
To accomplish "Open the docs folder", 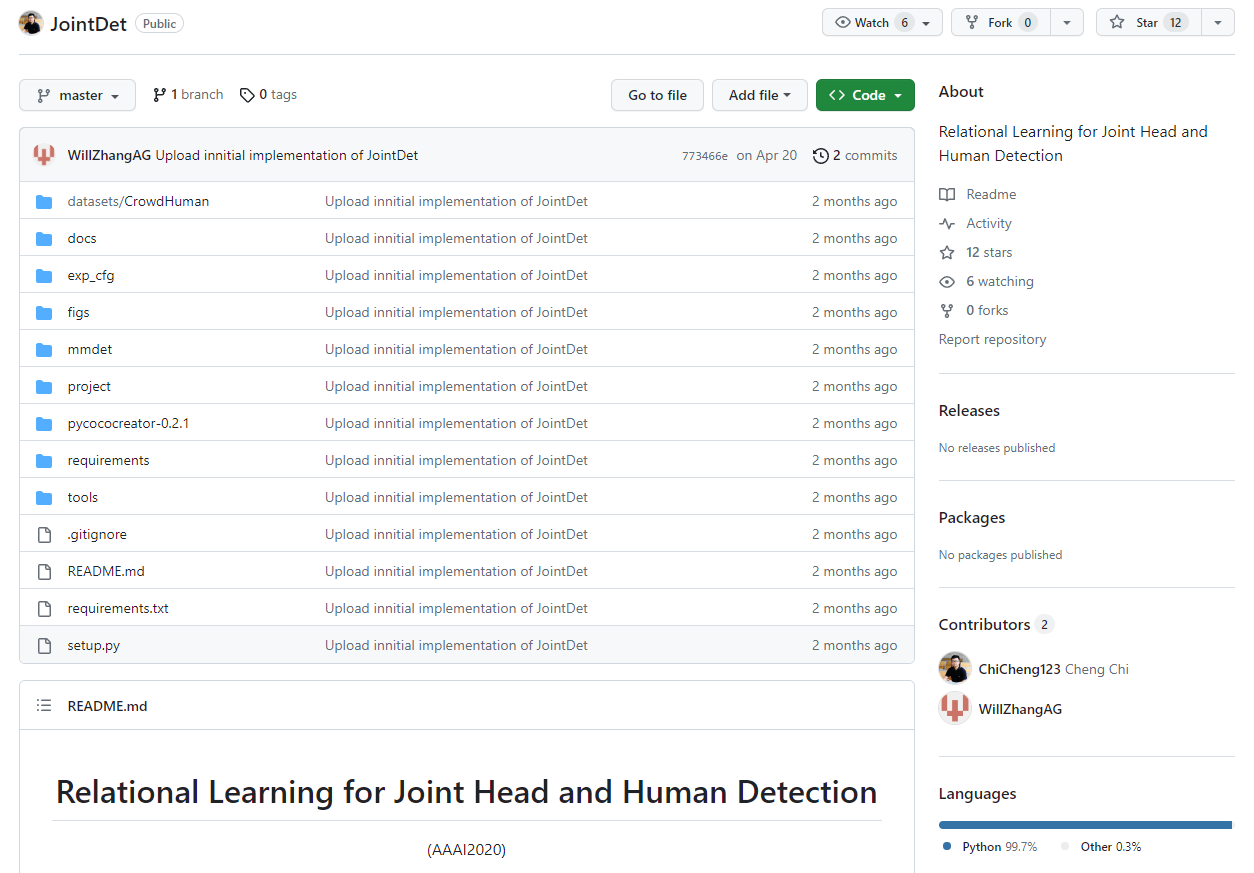I will pyautogui.click(x=82, y=238).
